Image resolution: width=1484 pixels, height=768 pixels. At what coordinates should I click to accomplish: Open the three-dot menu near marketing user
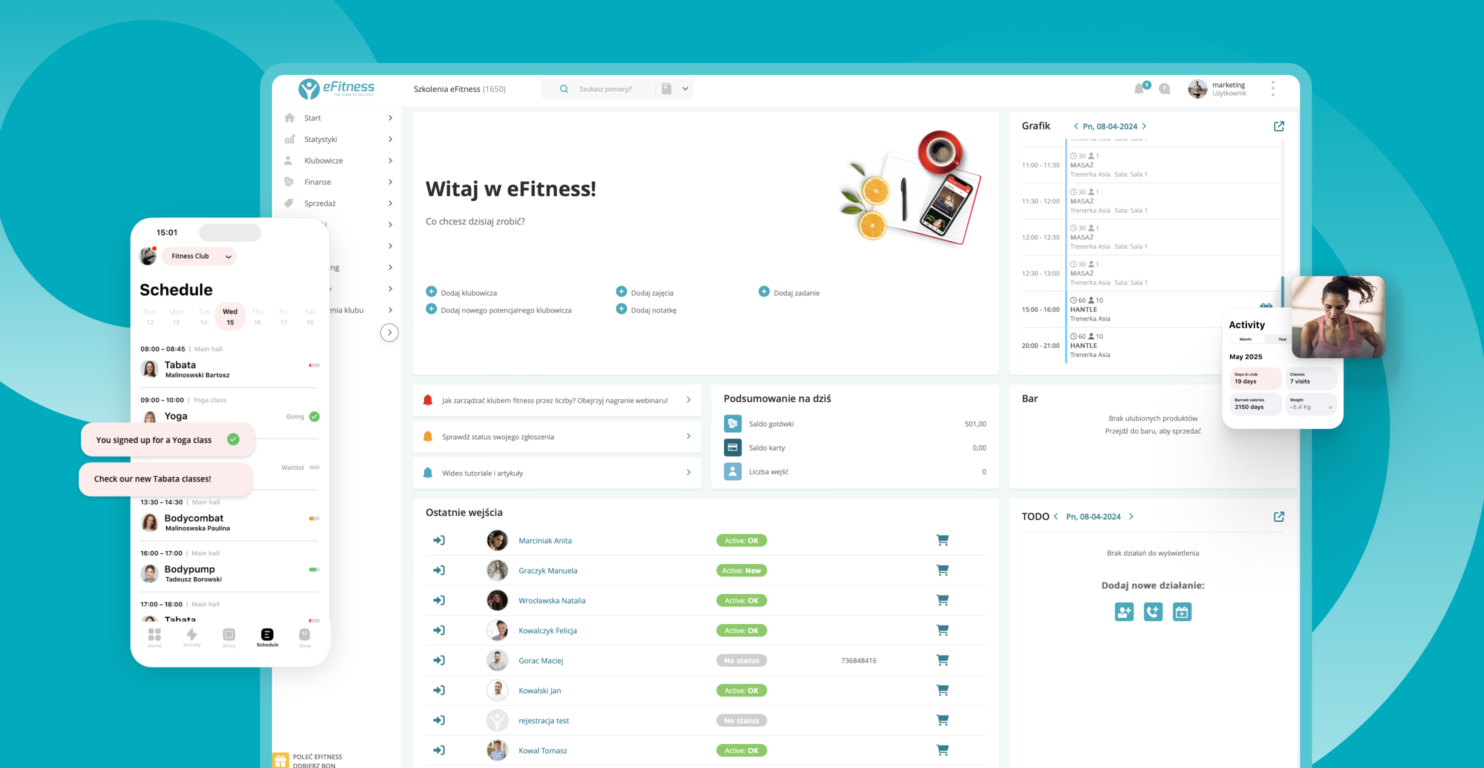1272,89
